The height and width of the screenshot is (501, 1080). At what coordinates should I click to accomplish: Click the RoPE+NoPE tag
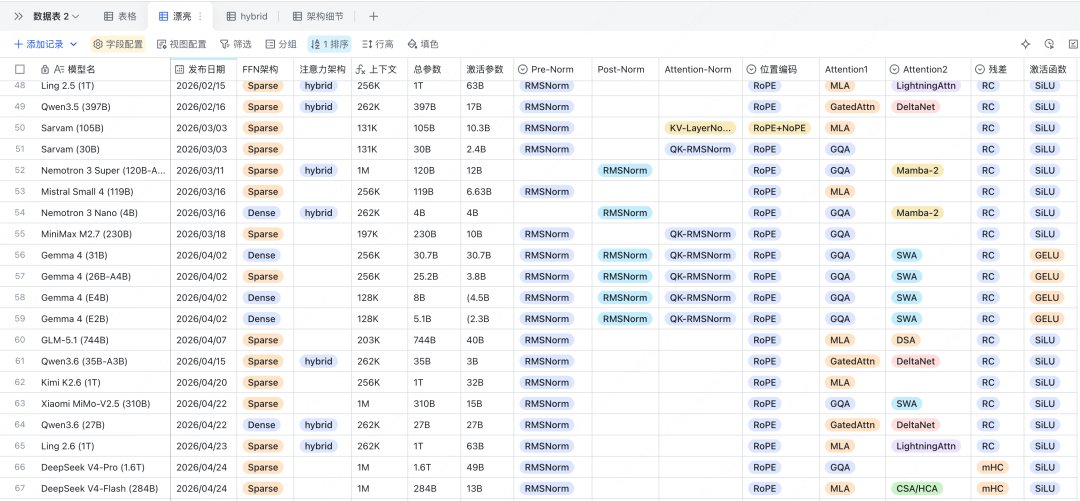click(779, 128)
